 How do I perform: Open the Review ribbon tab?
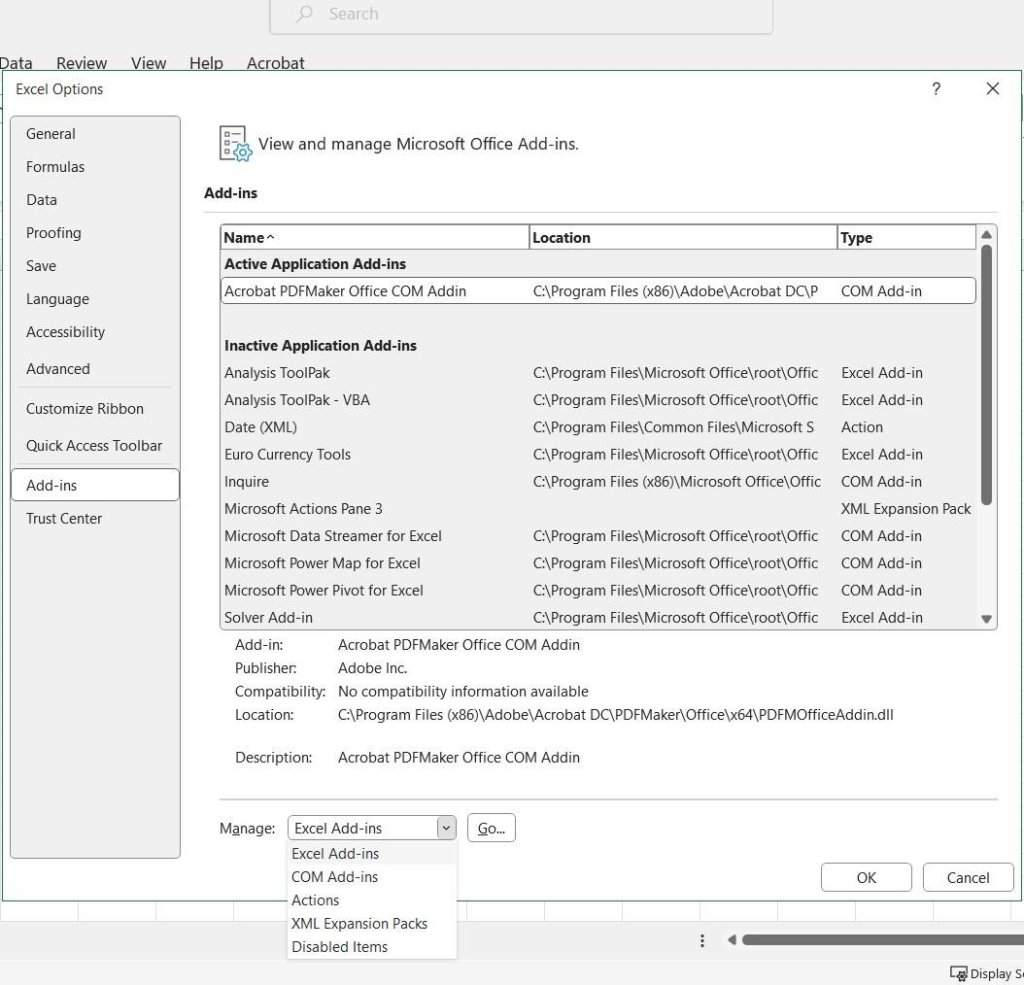tap(81, 63)
